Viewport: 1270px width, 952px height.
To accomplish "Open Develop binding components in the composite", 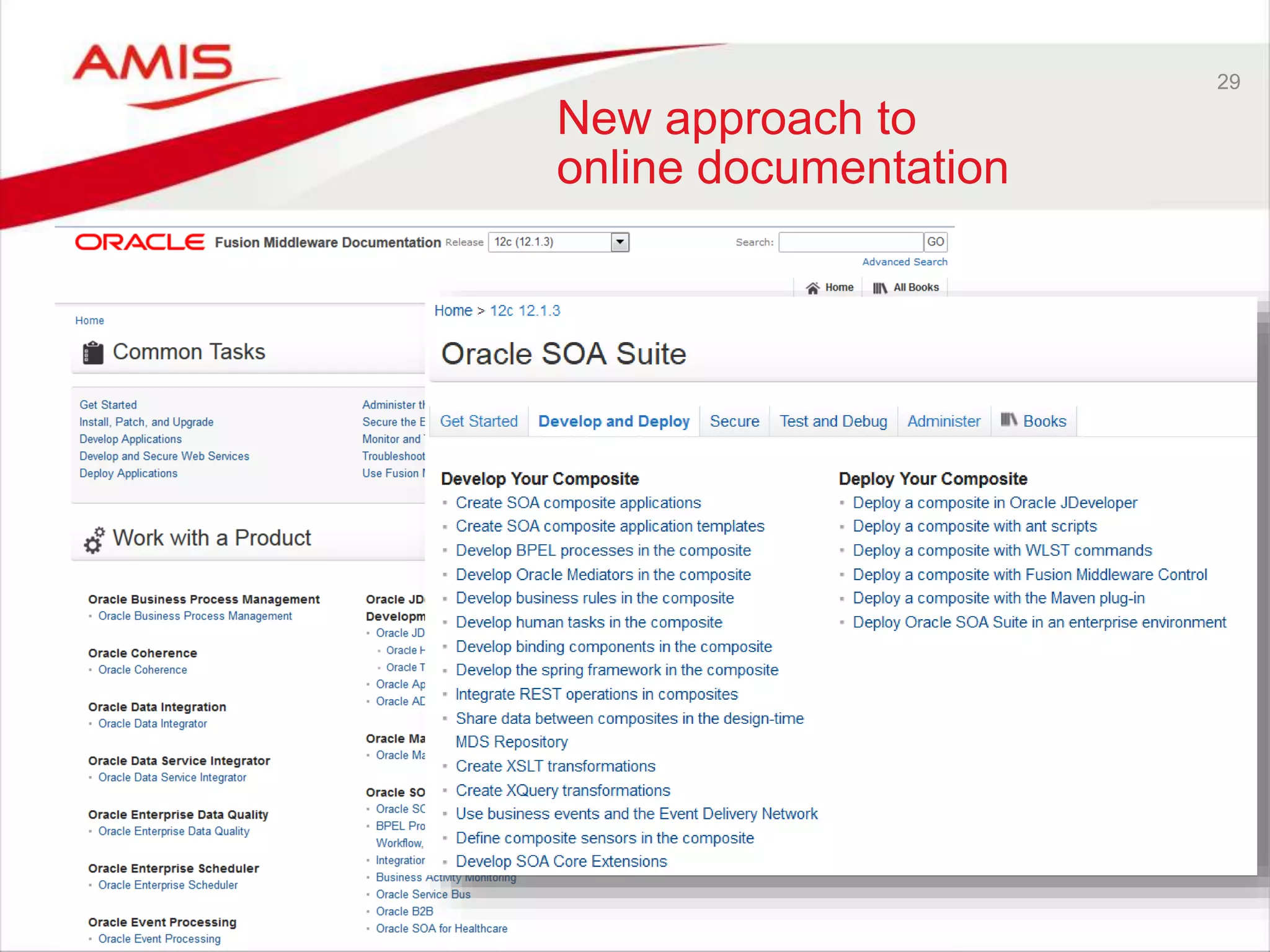I will click(614, 646).
